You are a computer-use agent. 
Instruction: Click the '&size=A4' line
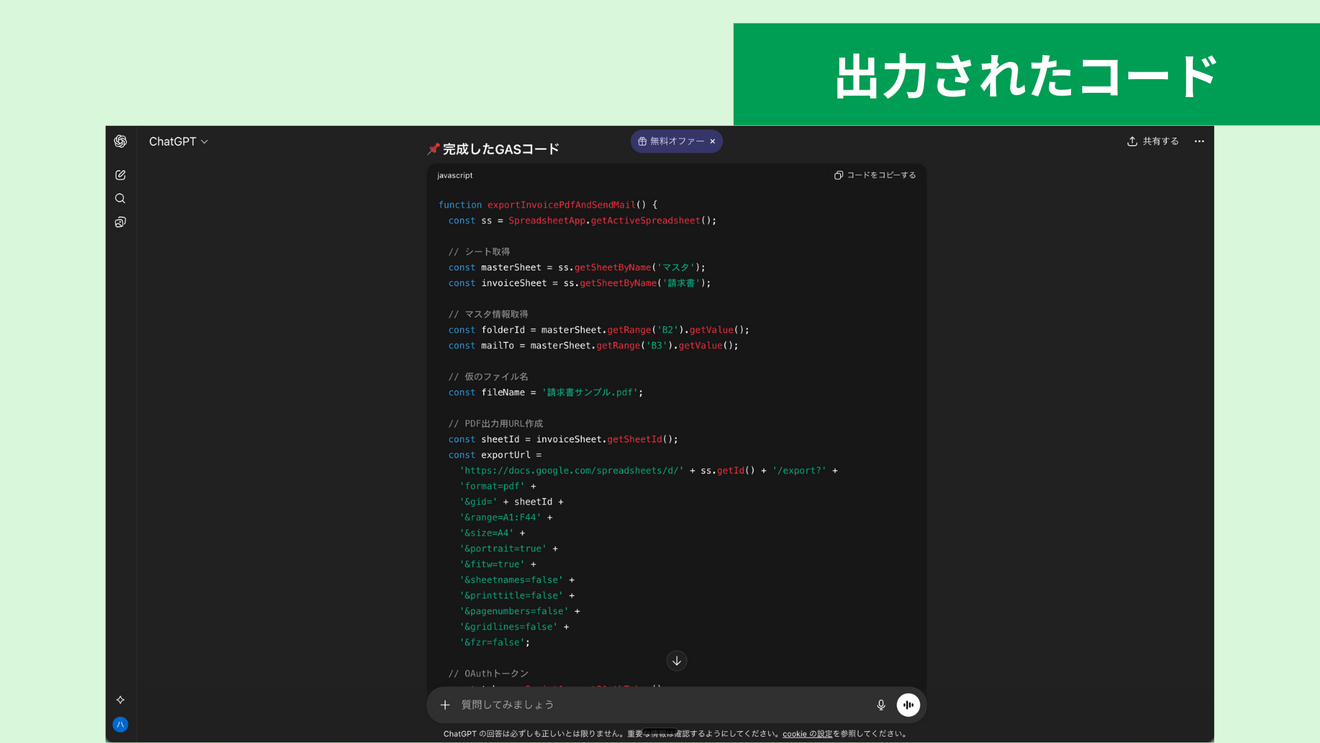point(492,533)
